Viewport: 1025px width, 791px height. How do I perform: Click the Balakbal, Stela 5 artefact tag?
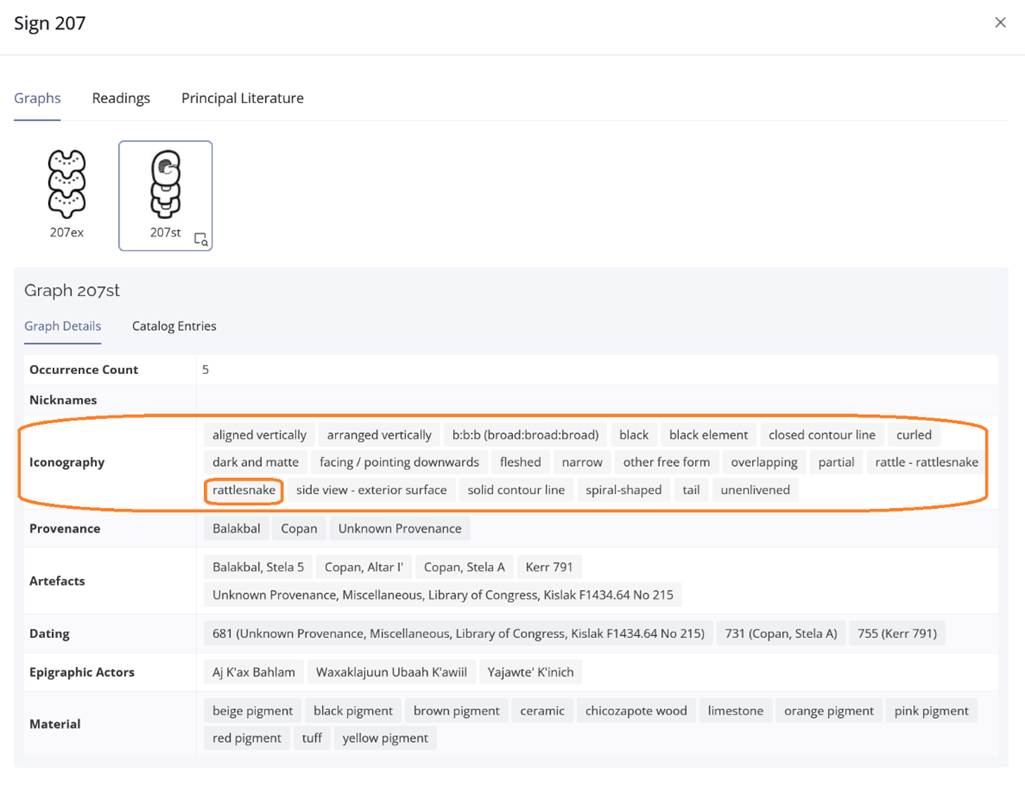point(258,567)
